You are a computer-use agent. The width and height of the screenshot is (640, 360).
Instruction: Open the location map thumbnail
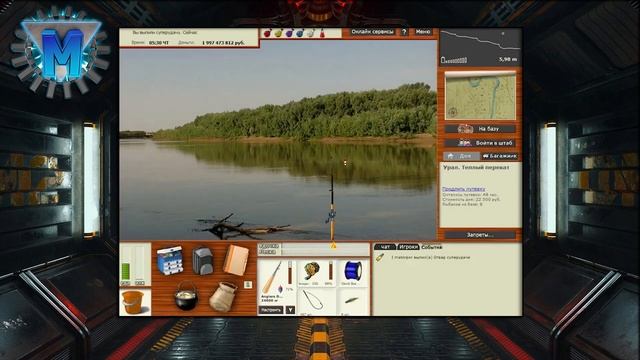pyautogui.click(x=480, y=97)
